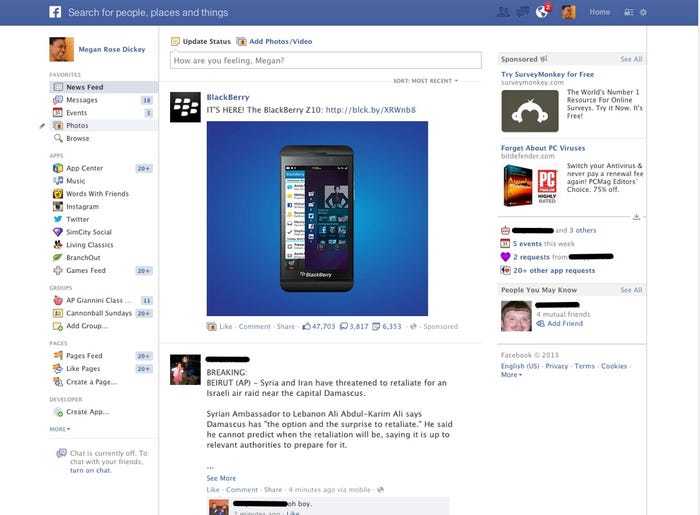Click the SurveyMonkey logo image

530,111
